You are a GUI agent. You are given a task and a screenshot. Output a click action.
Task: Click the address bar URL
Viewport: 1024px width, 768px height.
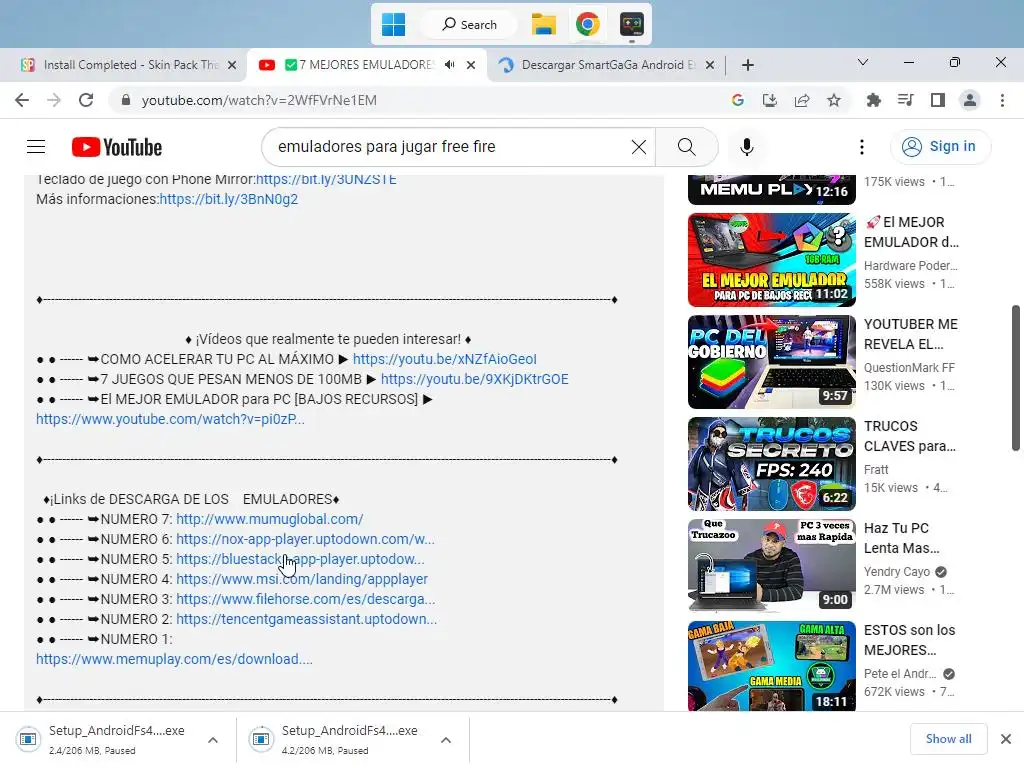[x=259, y=101]
